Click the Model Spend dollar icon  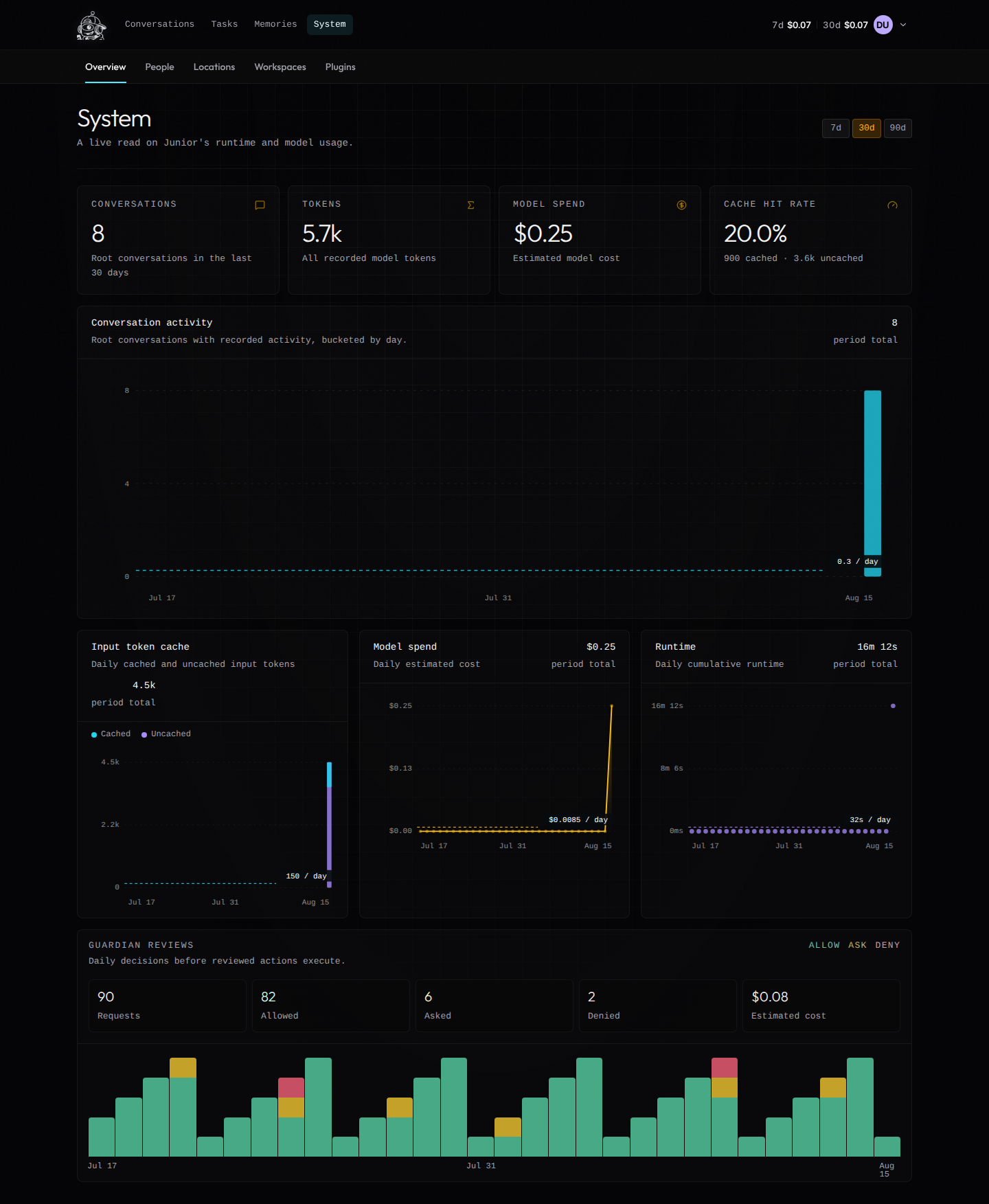point(681,205)
